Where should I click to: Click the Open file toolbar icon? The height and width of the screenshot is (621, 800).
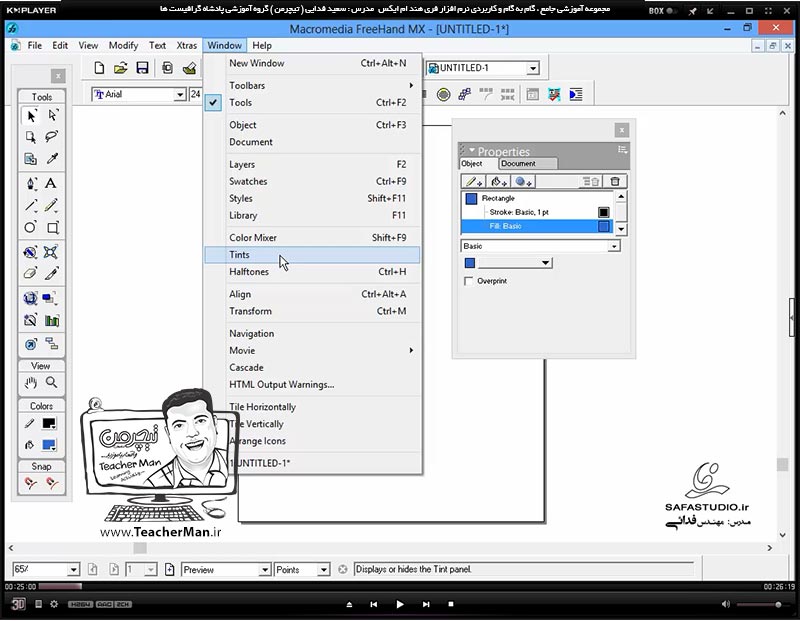pos(120,68)
